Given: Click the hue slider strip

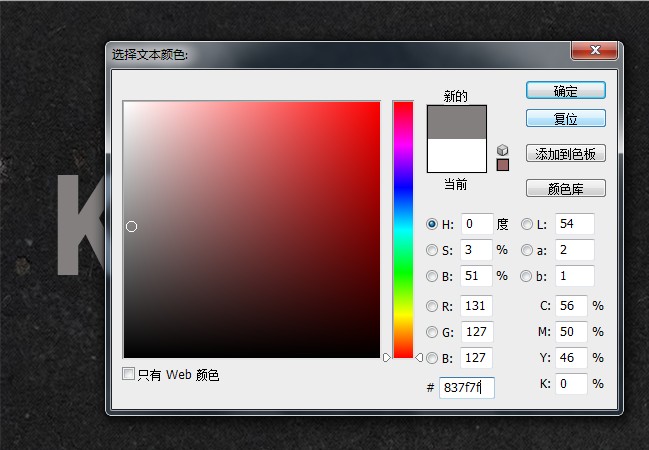Looking at the screenshot, I should (403, 230).
